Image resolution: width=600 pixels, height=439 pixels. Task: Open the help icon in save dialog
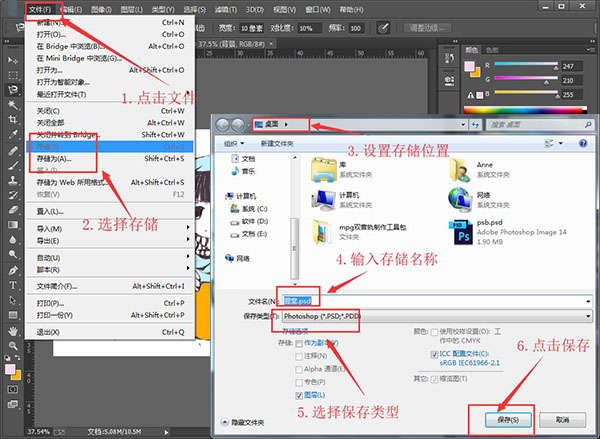click(583, 144)
